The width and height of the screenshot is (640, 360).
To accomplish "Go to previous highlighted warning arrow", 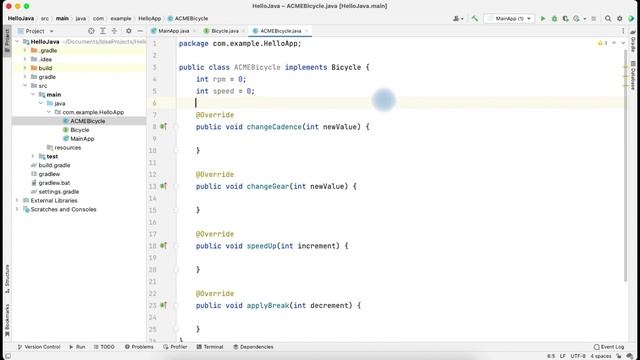I will 614,43.
